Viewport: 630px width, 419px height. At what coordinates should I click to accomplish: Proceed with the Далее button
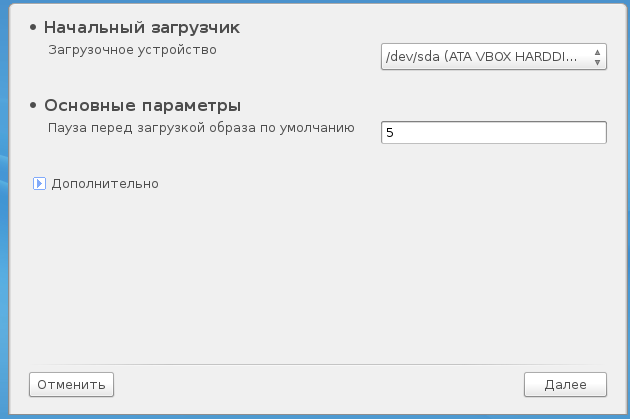click(565, 383)
